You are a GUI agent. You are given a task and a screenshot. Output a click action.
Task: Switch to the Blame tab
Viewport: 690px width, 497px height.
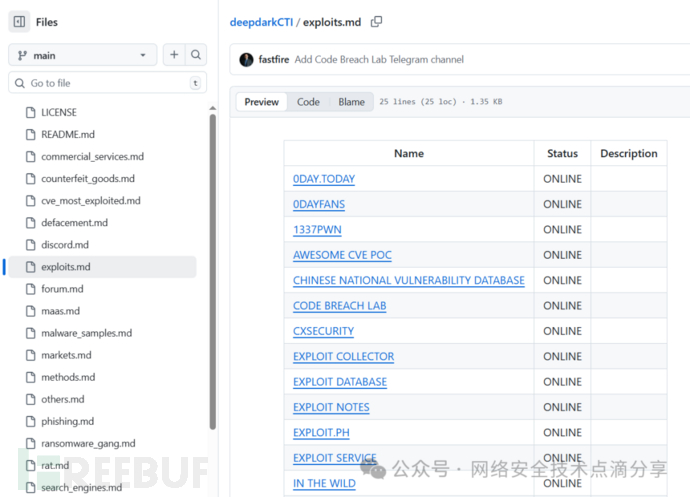point(351,102)
